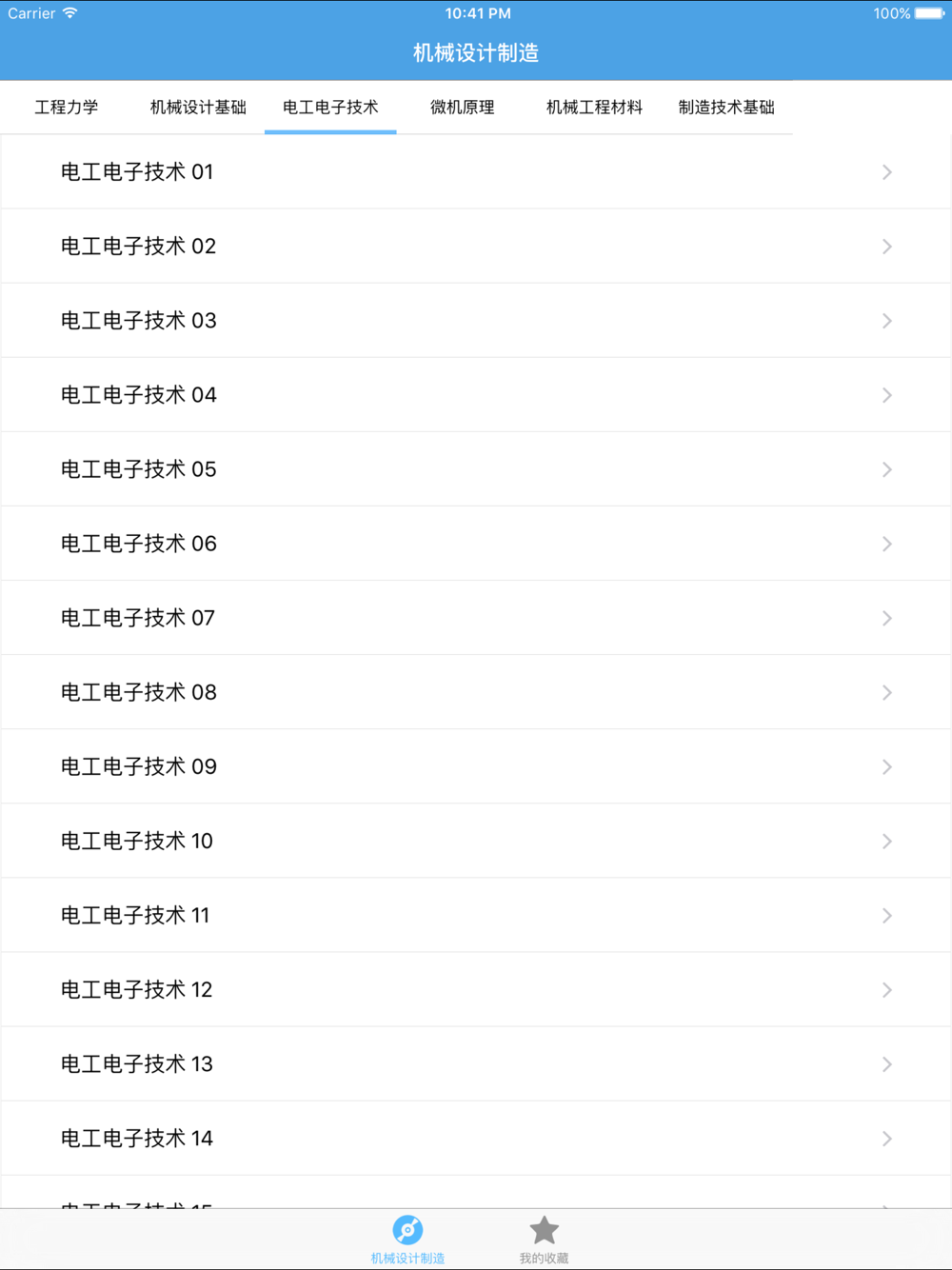
Task: Select list item 电工电子技术 07
Action: pos(476,618)
